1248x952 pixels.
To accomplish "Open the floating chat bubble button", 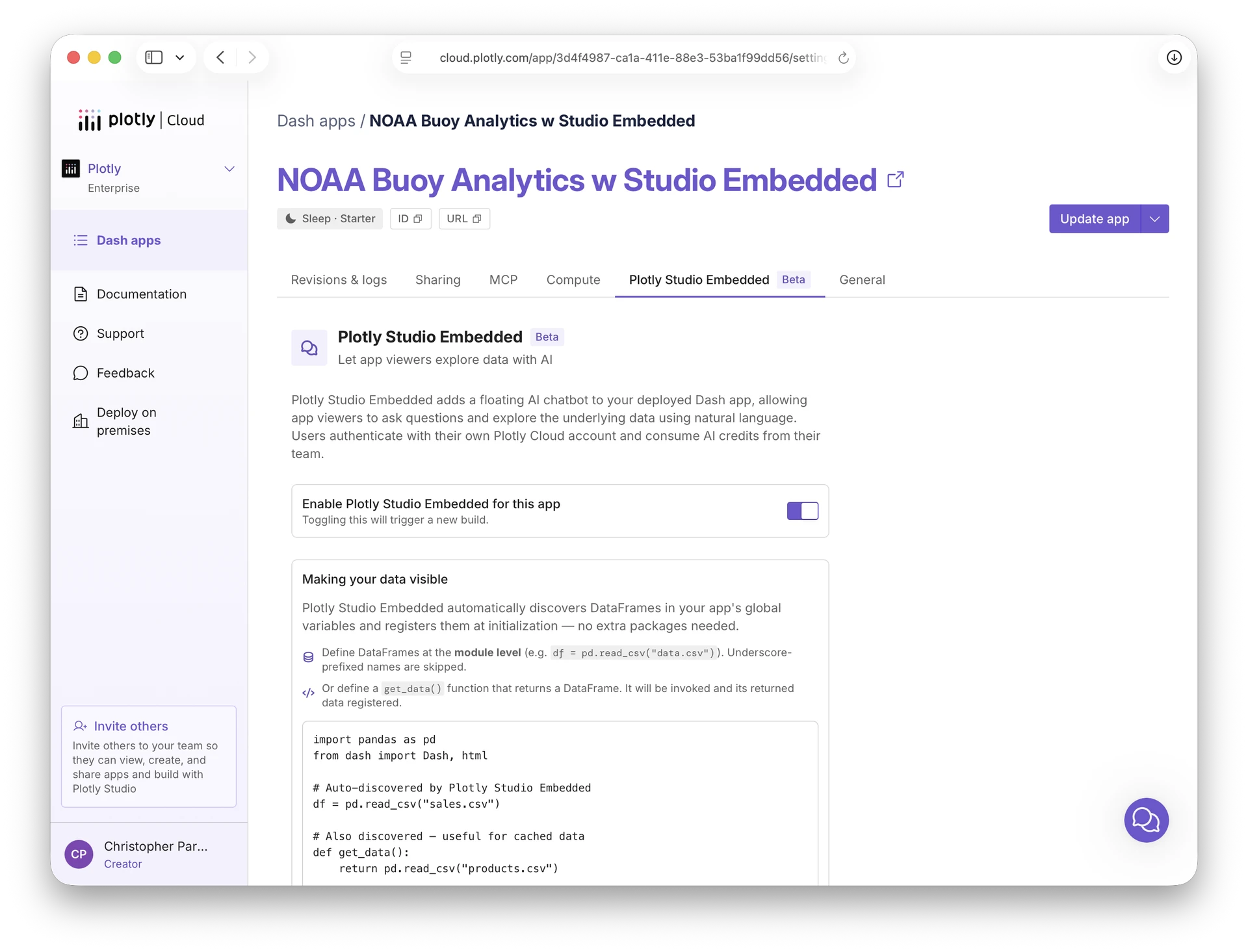I will coord(1146,820).
